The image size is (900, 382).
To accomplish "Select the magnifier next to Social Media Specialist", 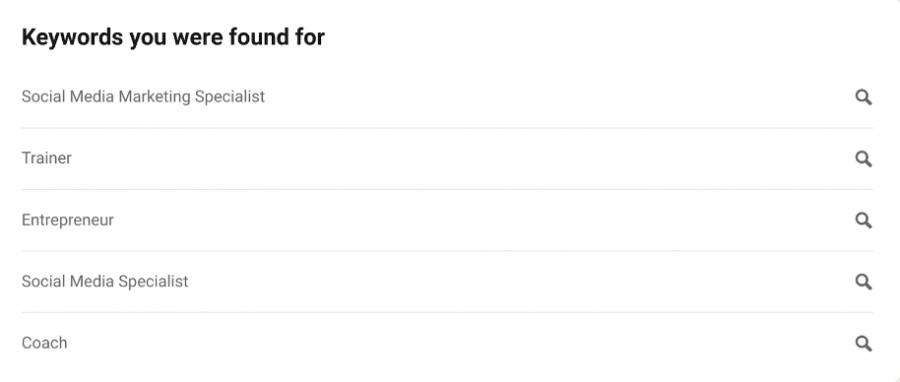I will pyautogui.click(x=863, y=282).
